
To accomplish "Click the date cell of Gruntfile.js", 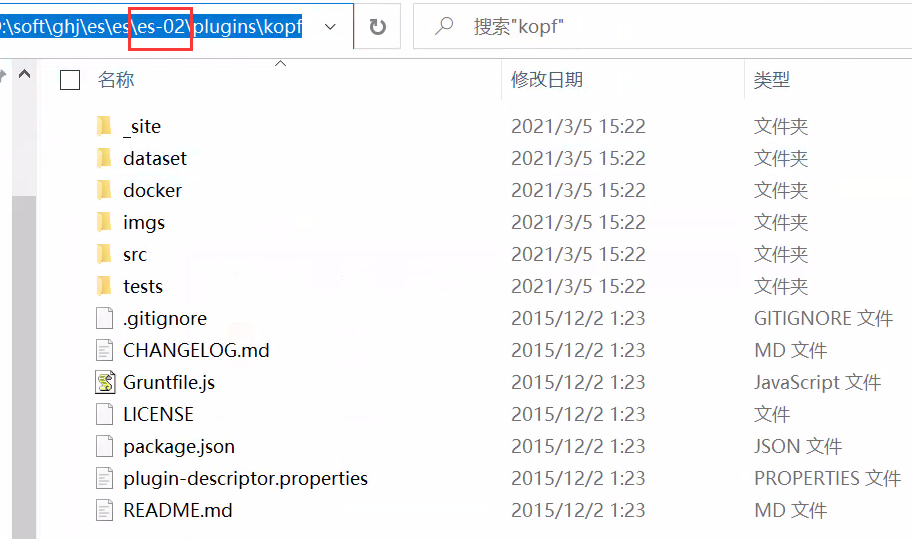I will pos(578,382).
